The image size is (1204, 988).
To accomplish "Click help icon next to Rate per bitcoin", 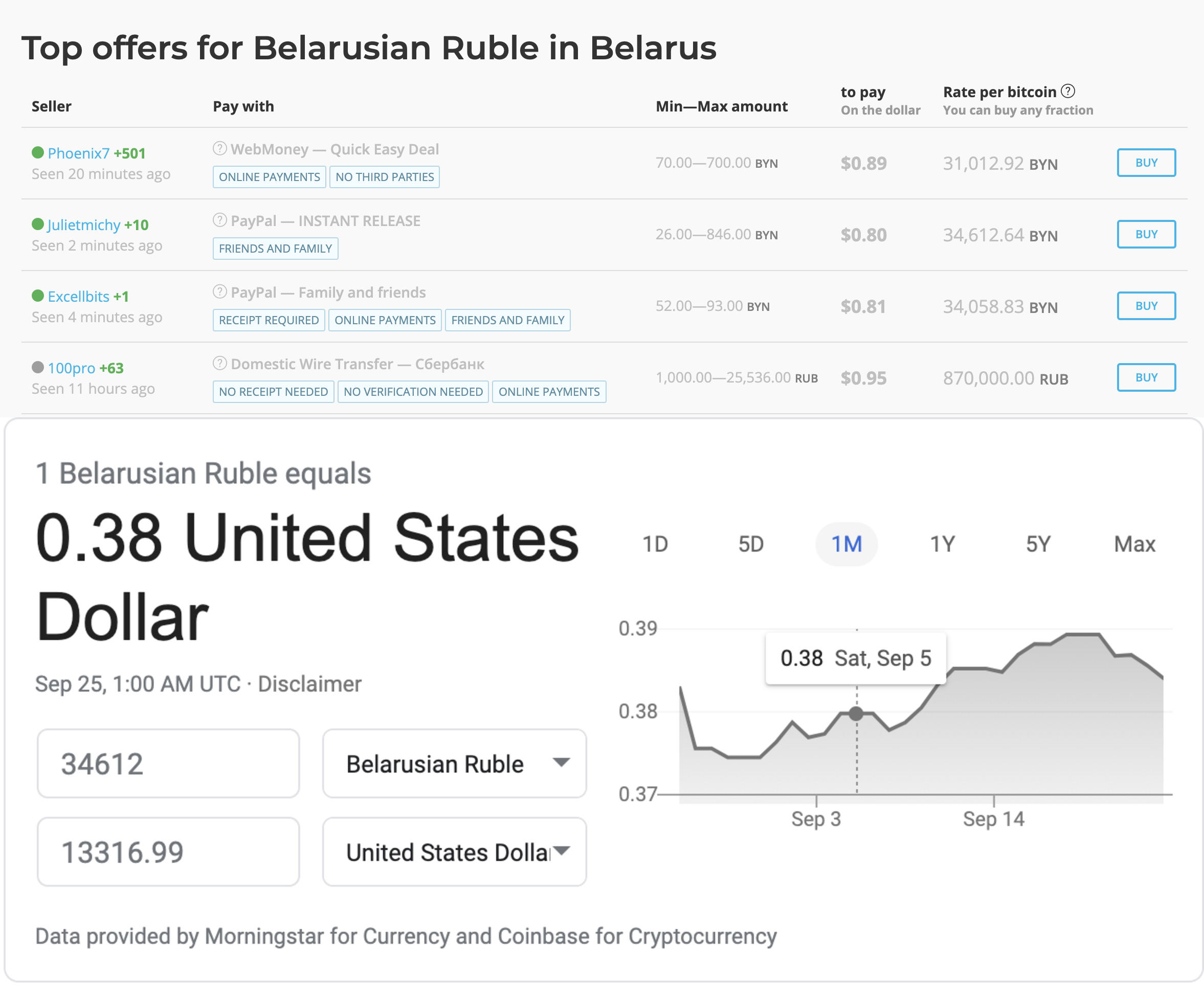I will pos(1068,91).
